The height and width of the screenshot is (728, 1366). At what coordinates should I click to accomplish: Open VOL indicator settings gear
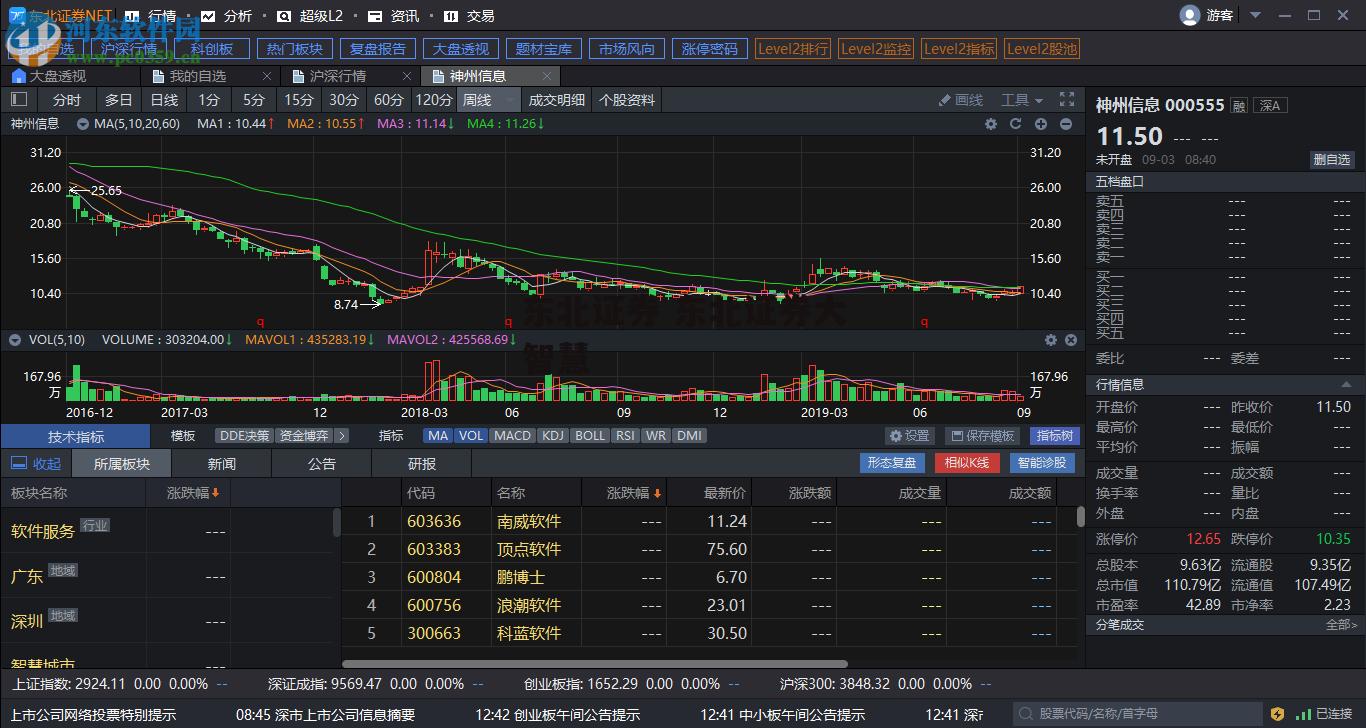[1051, 340]
